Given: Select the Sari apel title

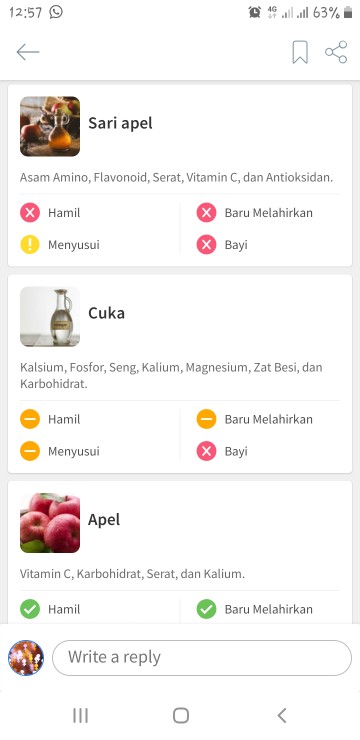Looking at the screenshot, I should point(120,124).
